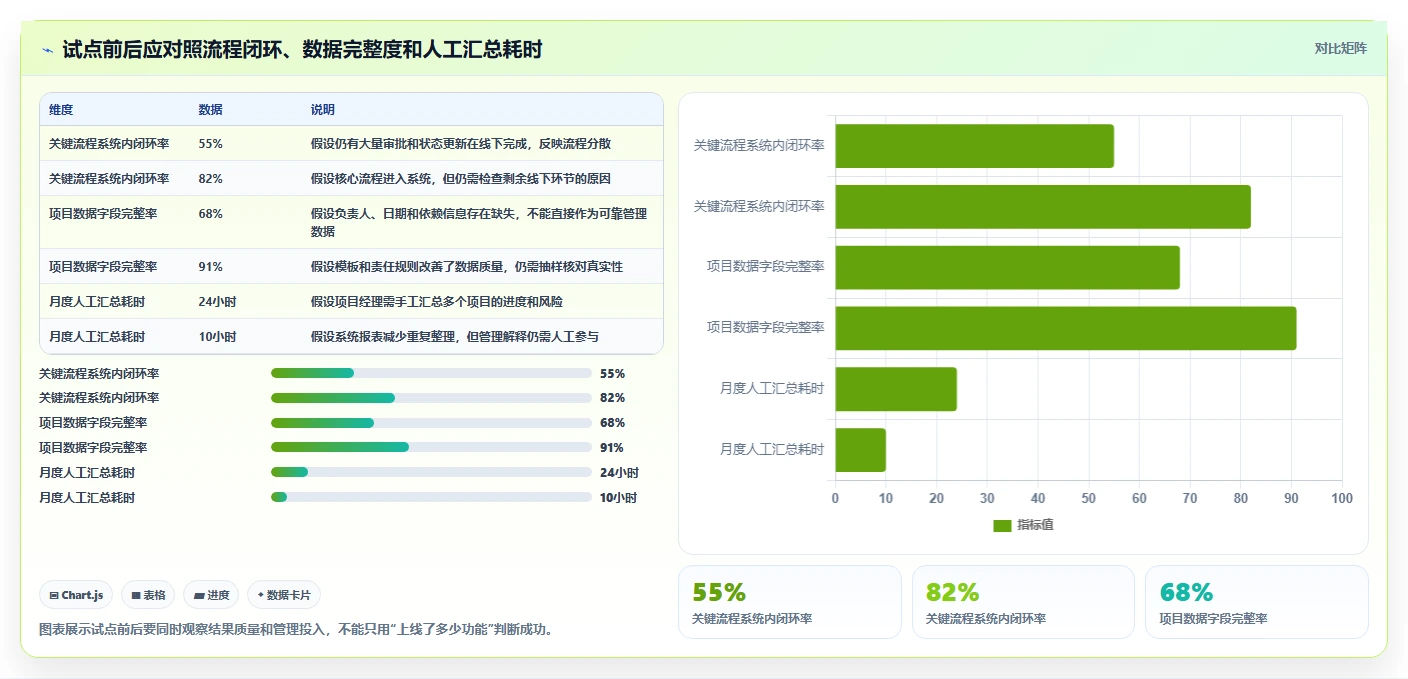Click the chart bar reaching 91
This screenshot has width=1408, height=679.
(1066, 328)
